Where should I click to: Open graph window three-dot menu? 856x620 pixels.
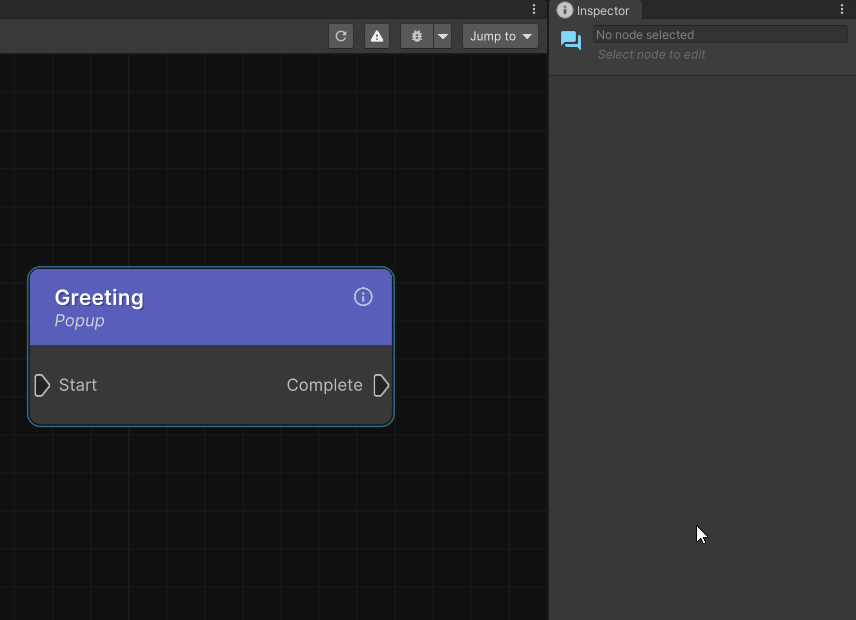coord(534,9)
